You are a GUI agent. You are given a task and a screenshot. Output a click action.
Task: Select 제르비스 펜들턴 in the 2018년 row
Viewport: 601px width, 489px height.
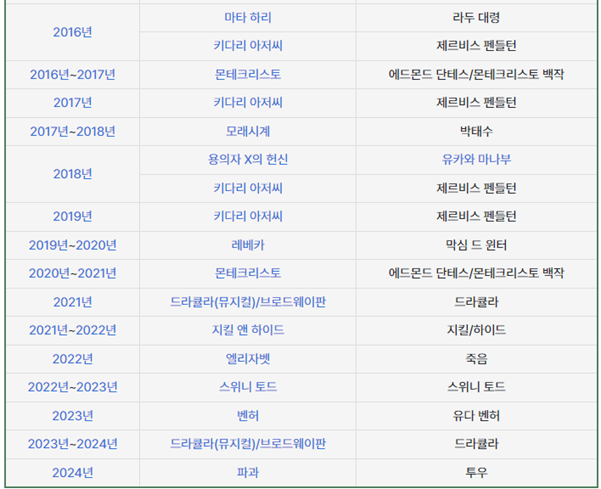click(x=476, y=188)
